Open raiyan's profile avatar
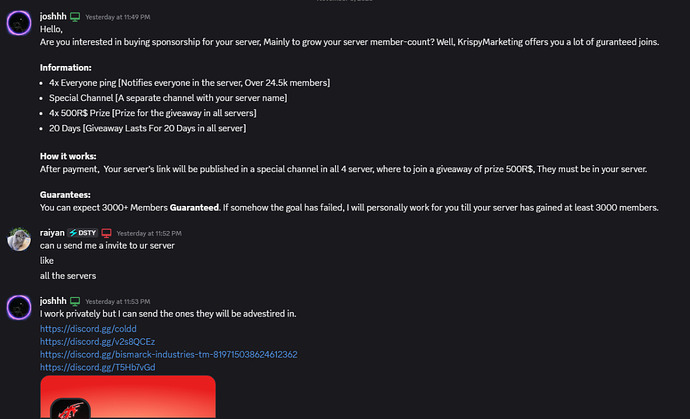 pyautogui.click(x=21, y=239)
